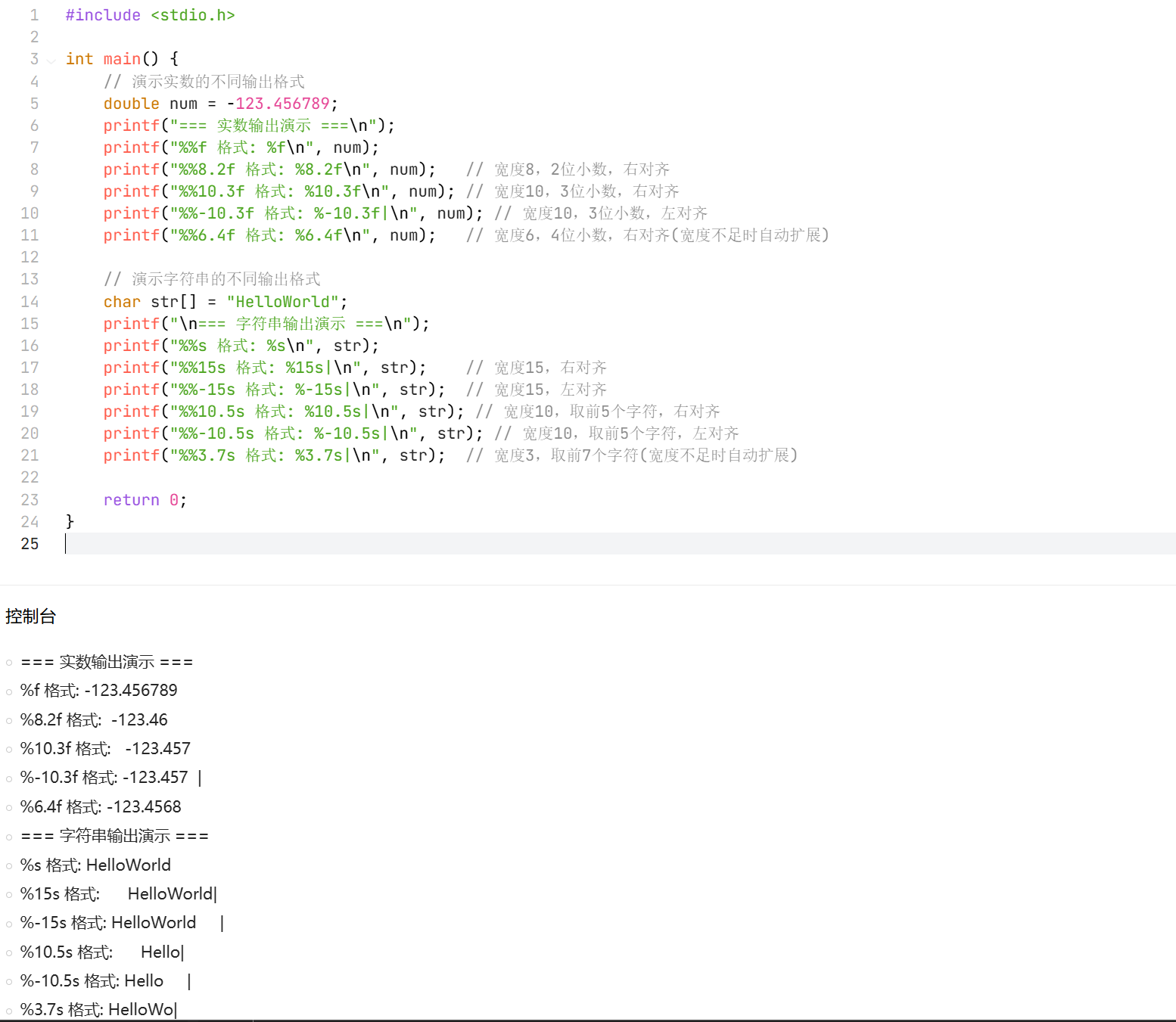Image resolution: width=1176 pixels, height=1022 pixels.
Task: Click line number 22 in gutter
Action: coord(30,477)
